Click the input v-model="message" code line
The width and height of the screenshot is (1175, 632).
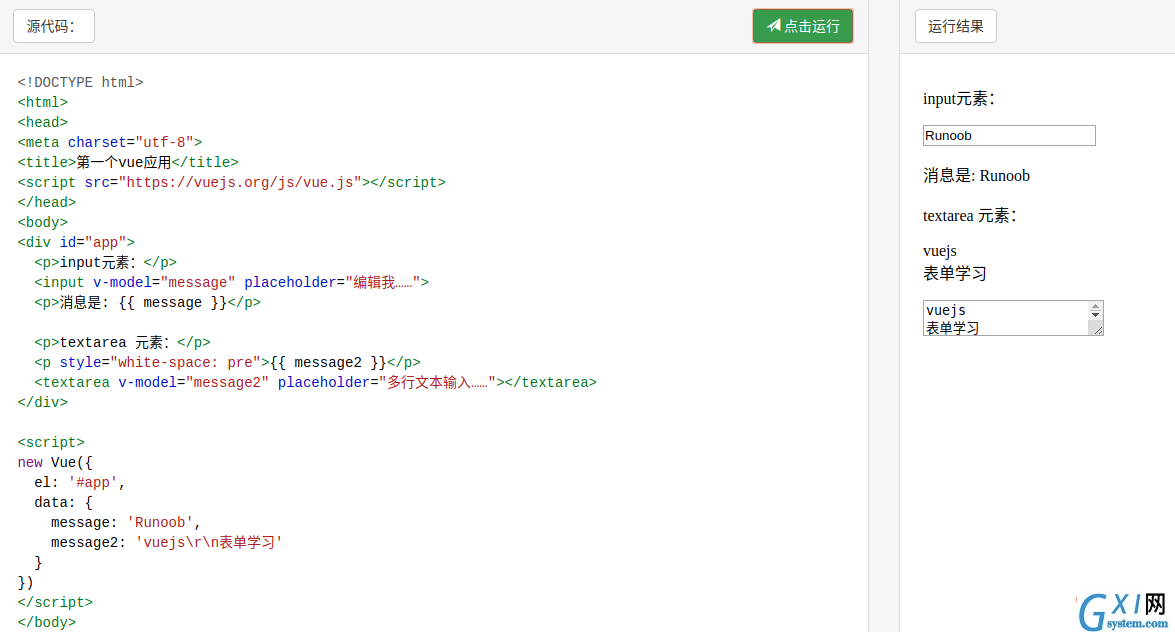pyautogui.click(x=232, y=283)
